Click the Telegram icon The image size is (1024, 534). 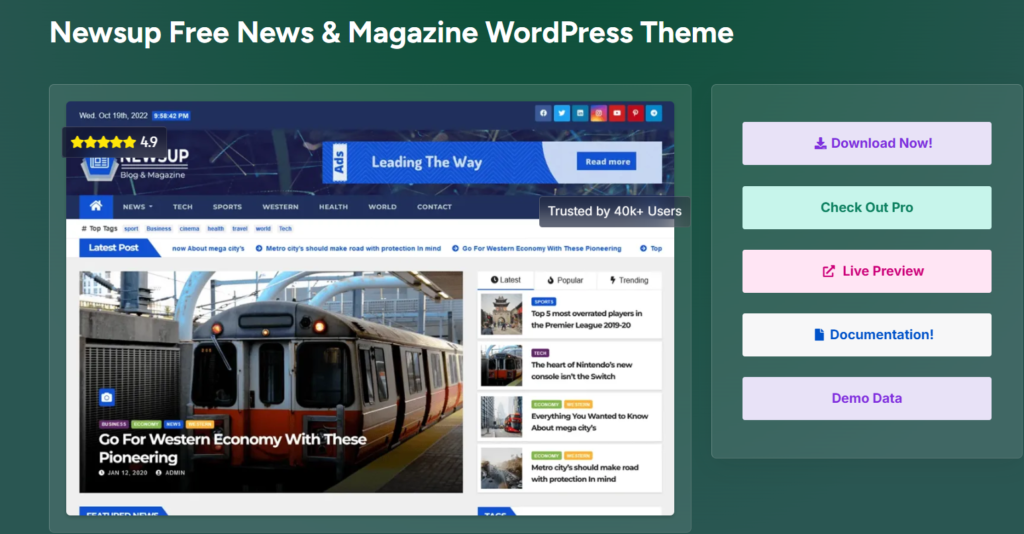pos(654,113)
